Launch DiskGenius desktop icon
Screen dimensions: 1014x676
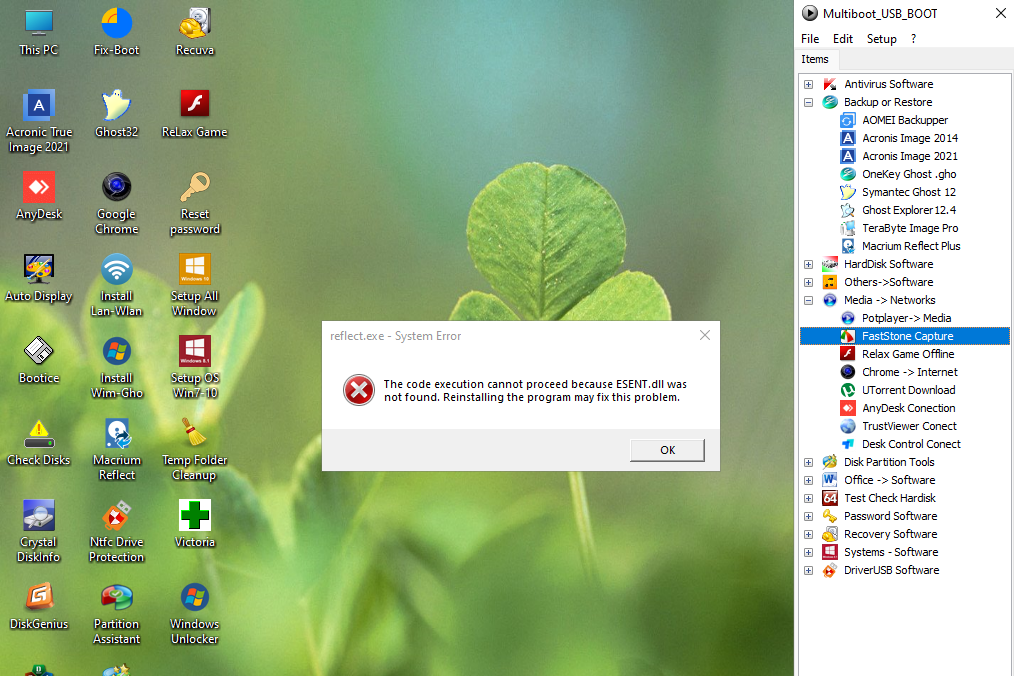point(39,607)
